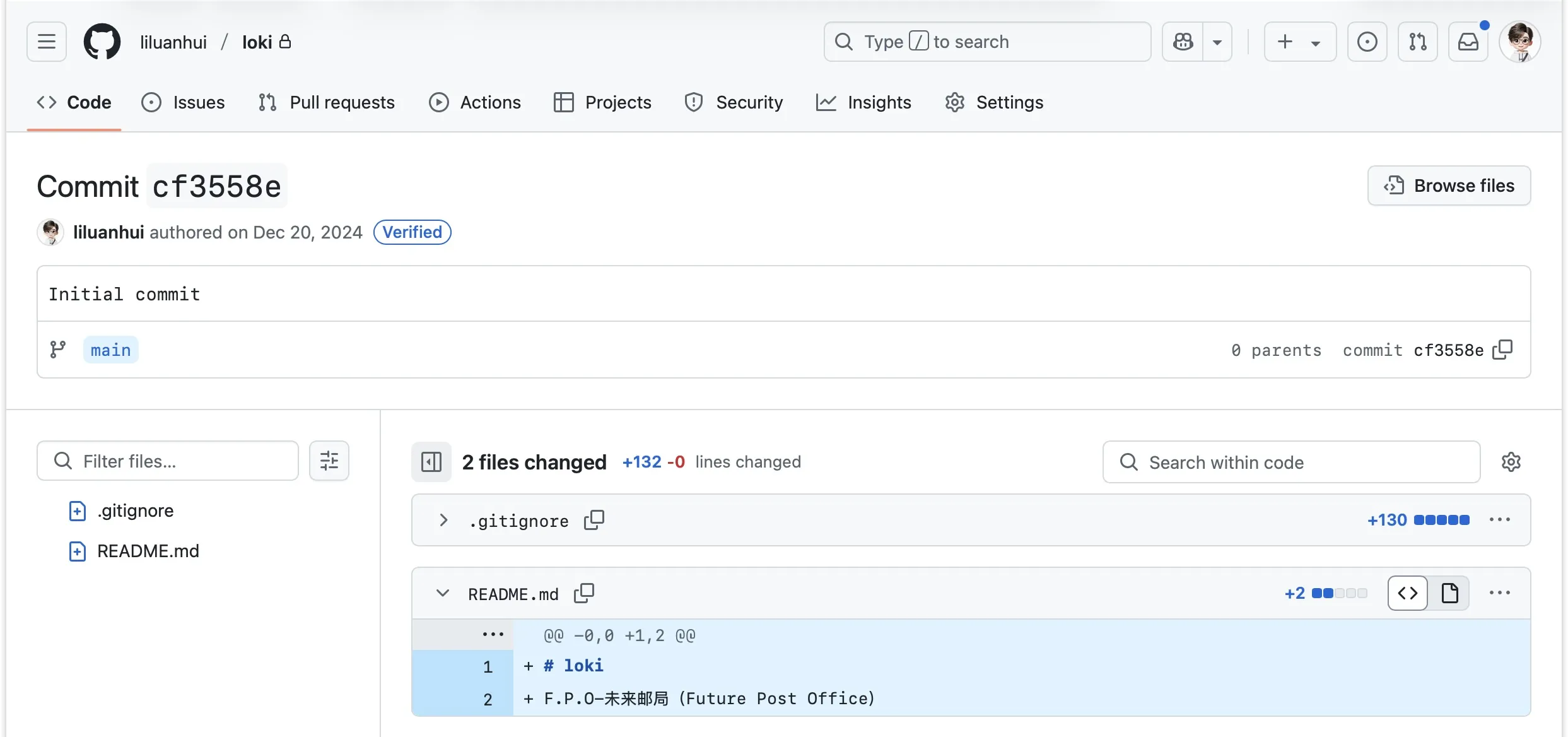1568x737 pixels.
Task: Open the create new dropdown arrow
Action: [x=1315, y=43]
